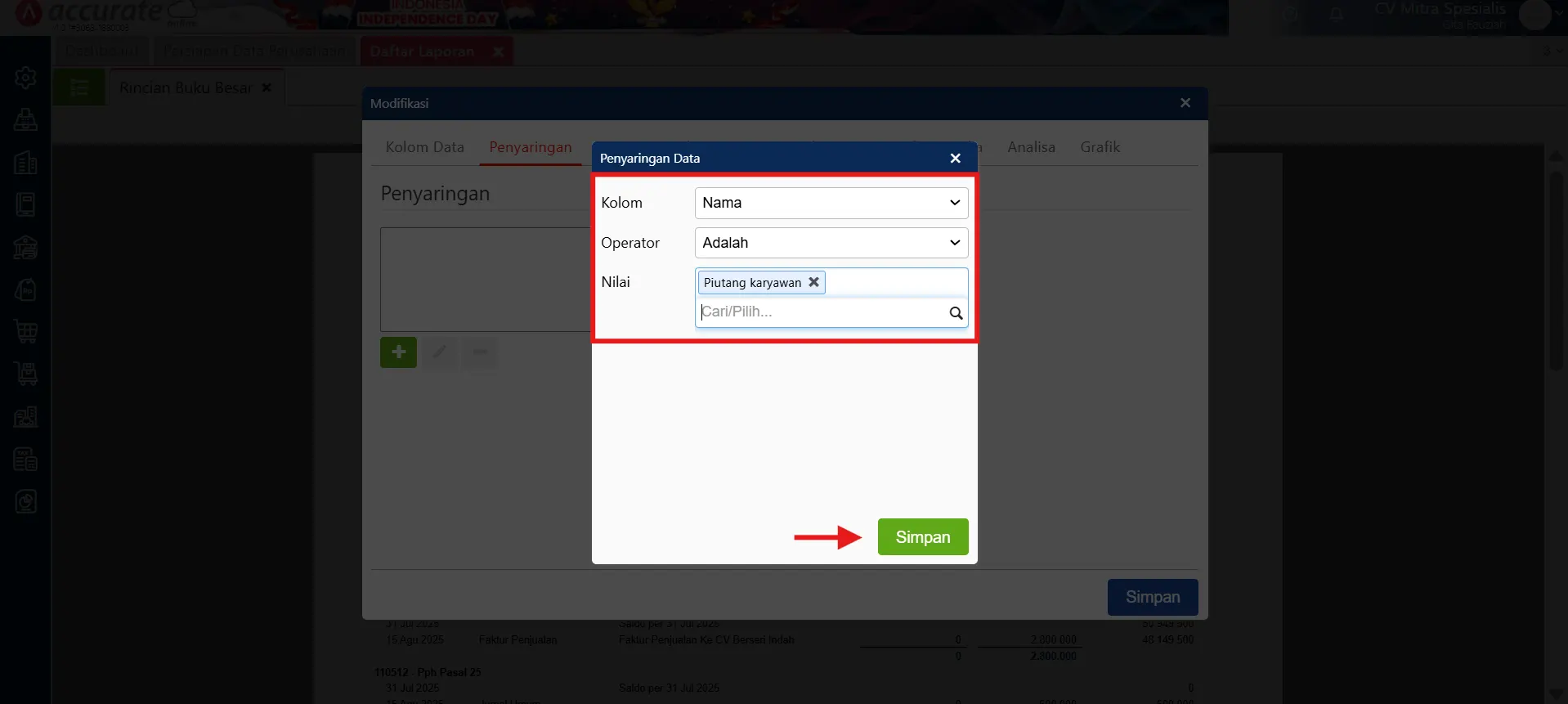Screen dimensions: 1568x704
Task: Open the notification bell icon
Action: (1336, 15)
